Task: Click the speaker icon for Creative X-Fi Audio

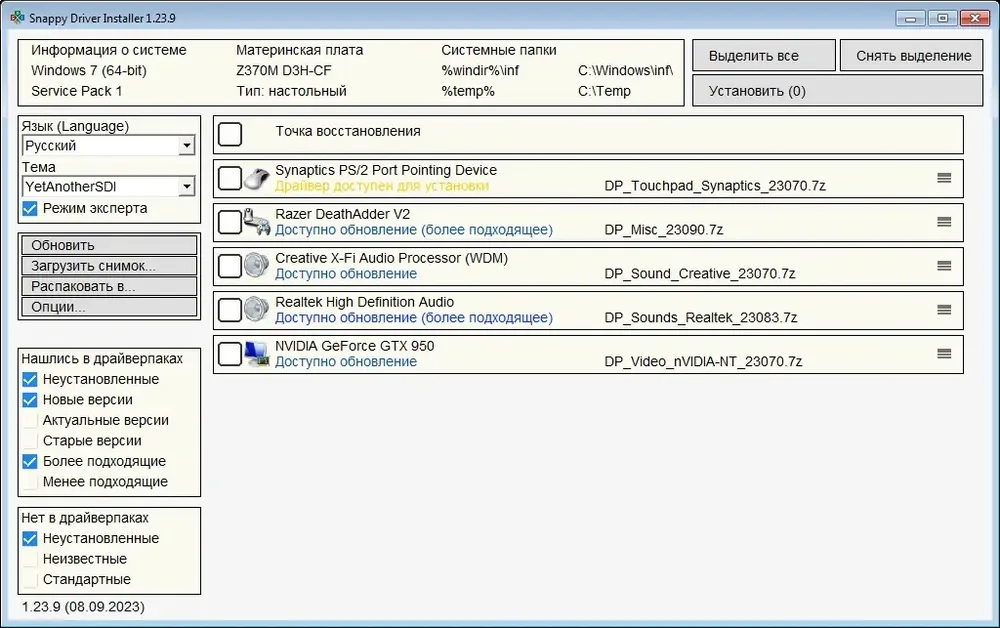Action: pos(257,266)
